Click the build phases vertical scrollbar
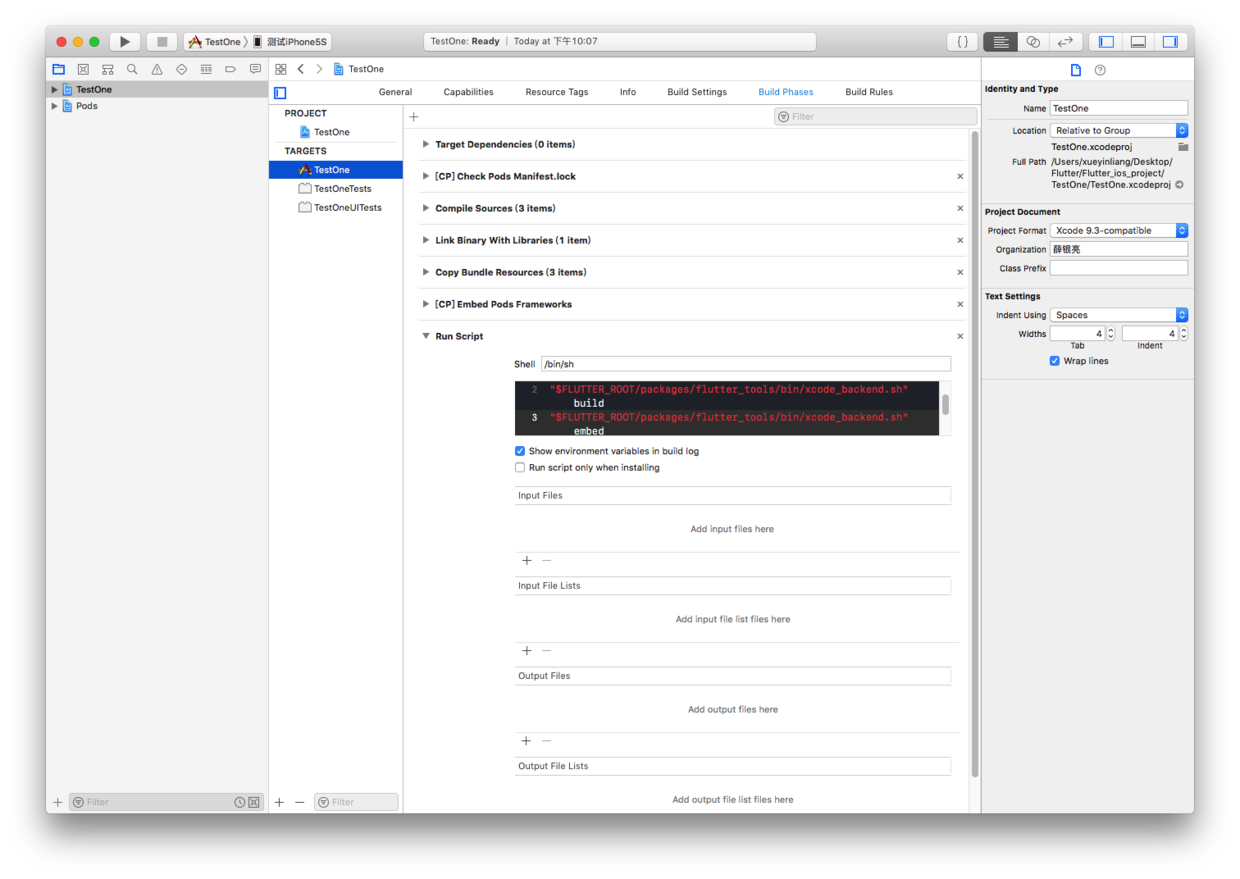This screenshot has height=879, width=1240. point(975,455)
